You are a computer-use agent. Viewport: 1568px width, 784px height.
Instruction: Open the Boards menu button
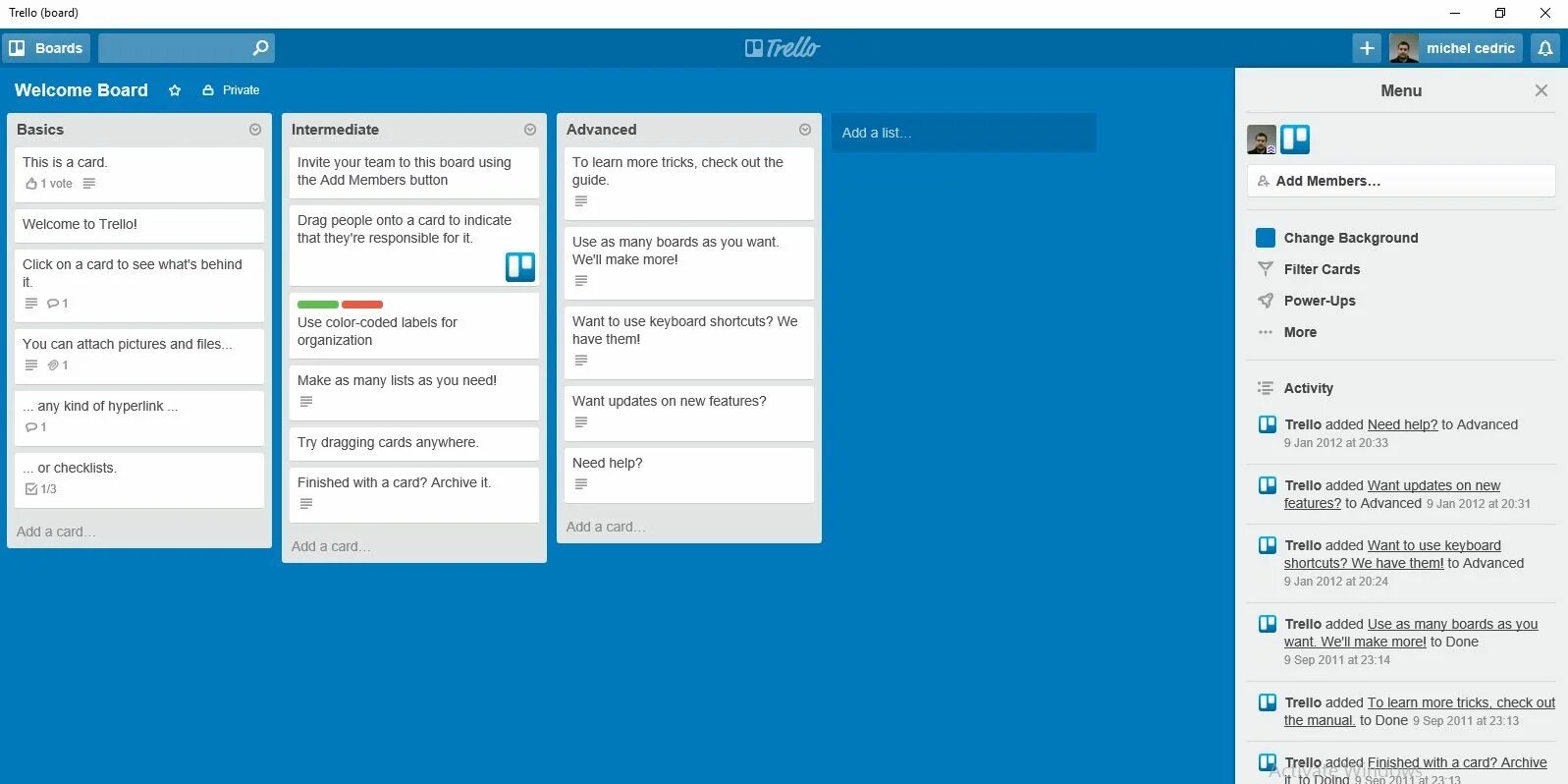click(46, 48)
